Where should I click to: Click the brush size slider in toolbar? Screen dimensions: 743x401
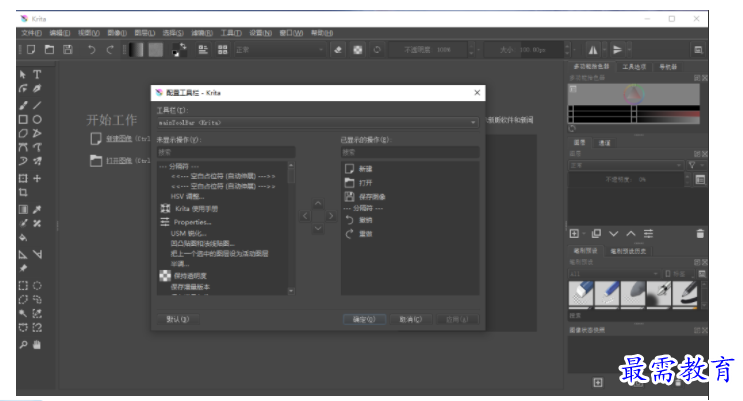524,50
